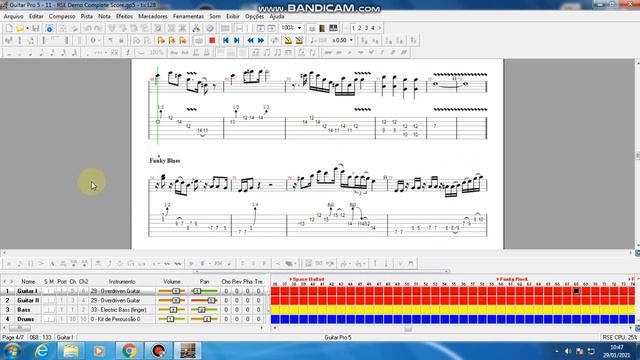
Task: Click the previous page arrow before page 1
Action: point(347,28)
